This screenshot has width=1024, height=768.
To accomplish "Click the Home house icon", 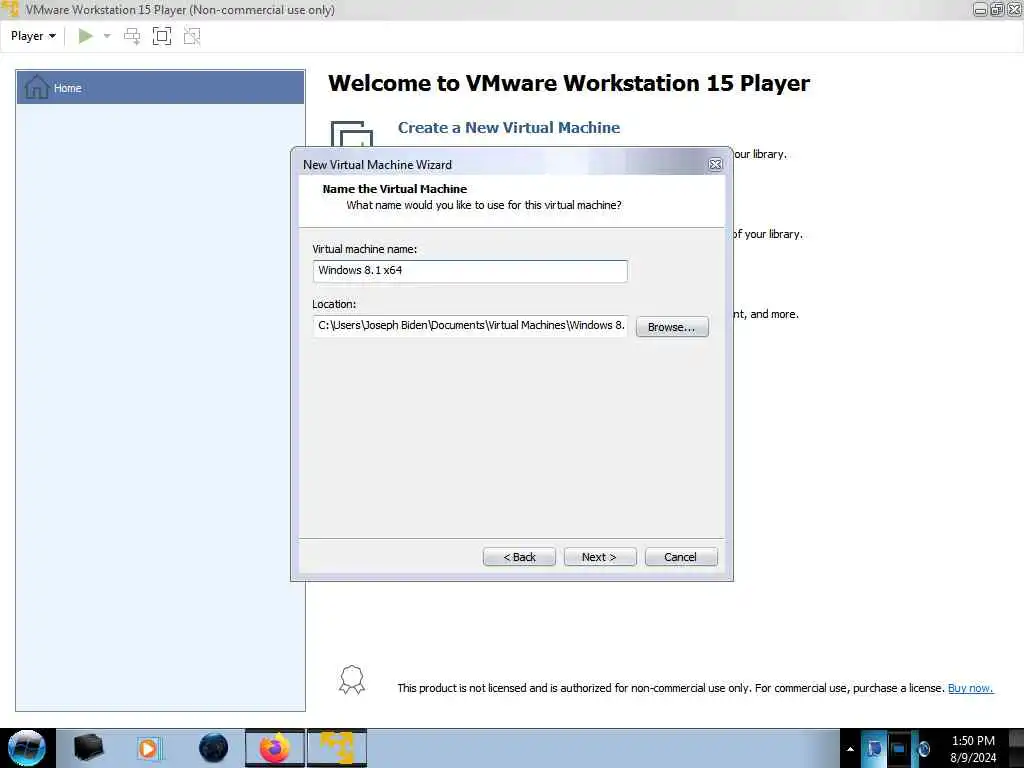I will coord(37,87).
